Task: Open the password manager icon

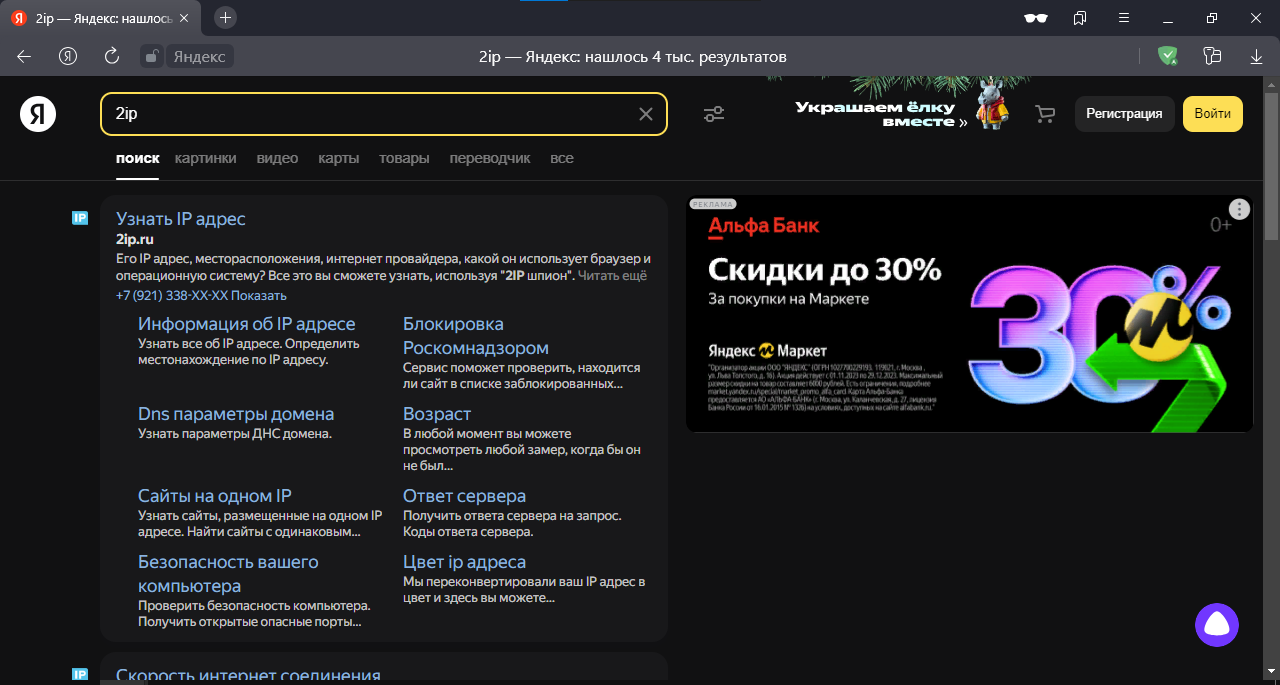Action: pos(1212,57)
